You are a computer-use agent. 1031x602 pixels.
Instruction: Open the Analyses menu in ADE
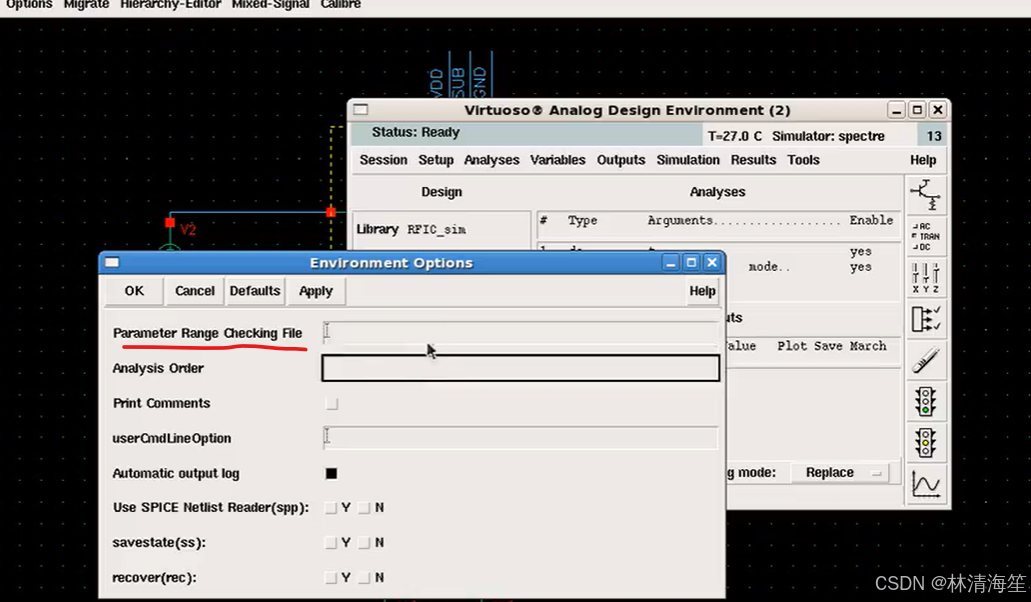click(491, 160)
